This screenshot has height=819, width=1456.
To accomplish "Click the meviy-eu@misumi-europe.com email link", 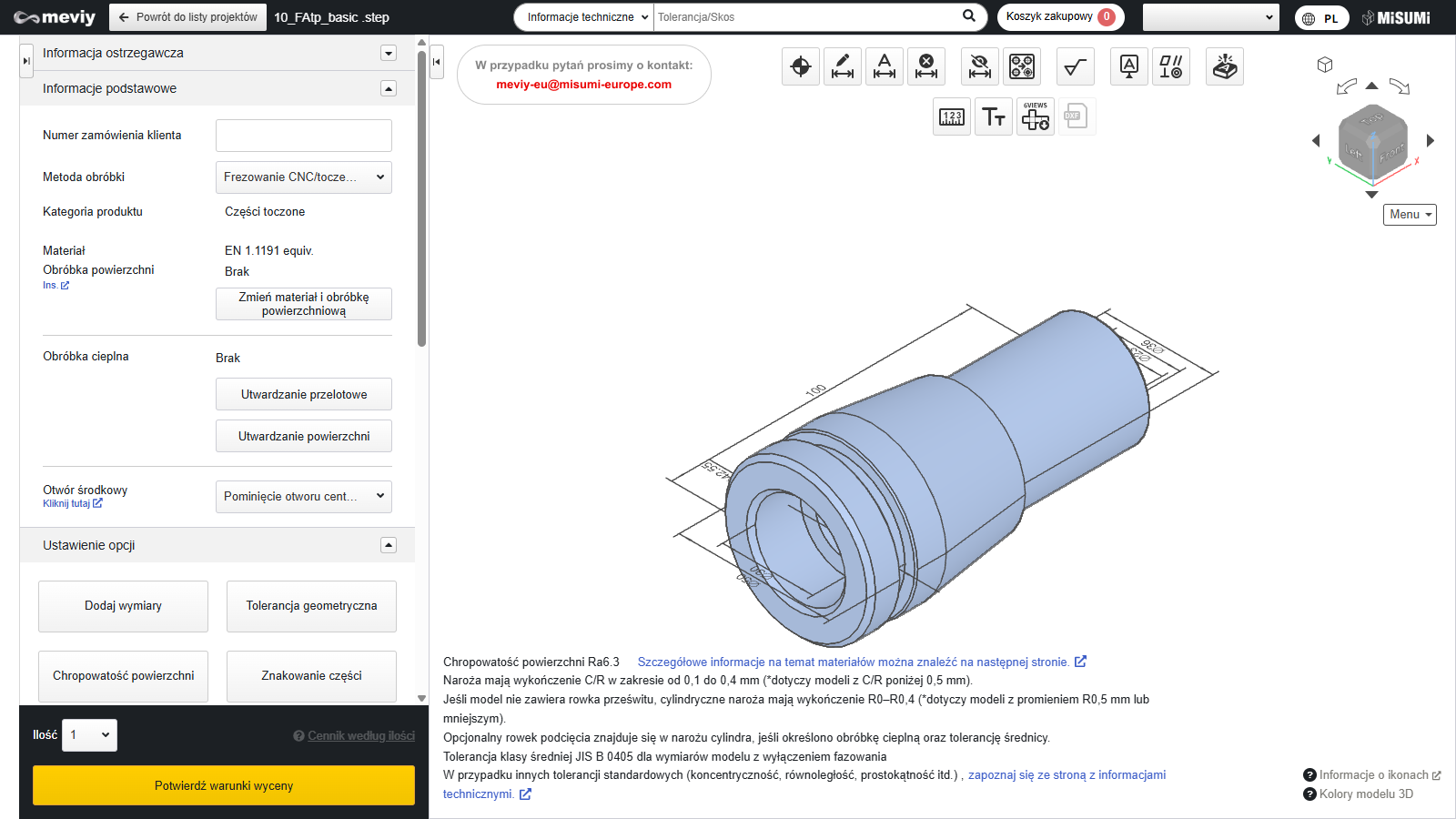I will (x=583, y=85).
